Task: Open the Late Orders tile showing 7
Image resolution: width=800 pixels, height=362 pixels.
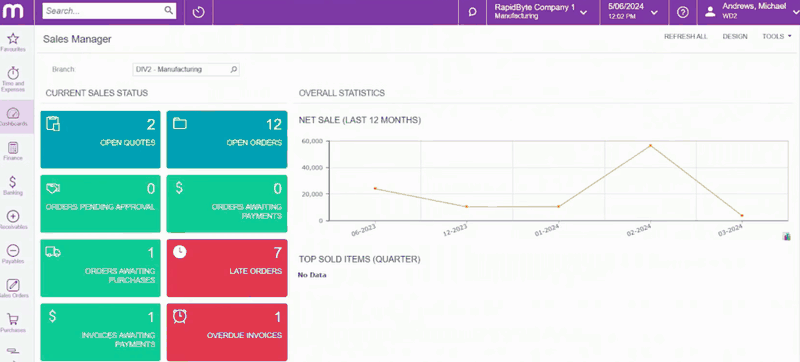Action: [227, 268]
